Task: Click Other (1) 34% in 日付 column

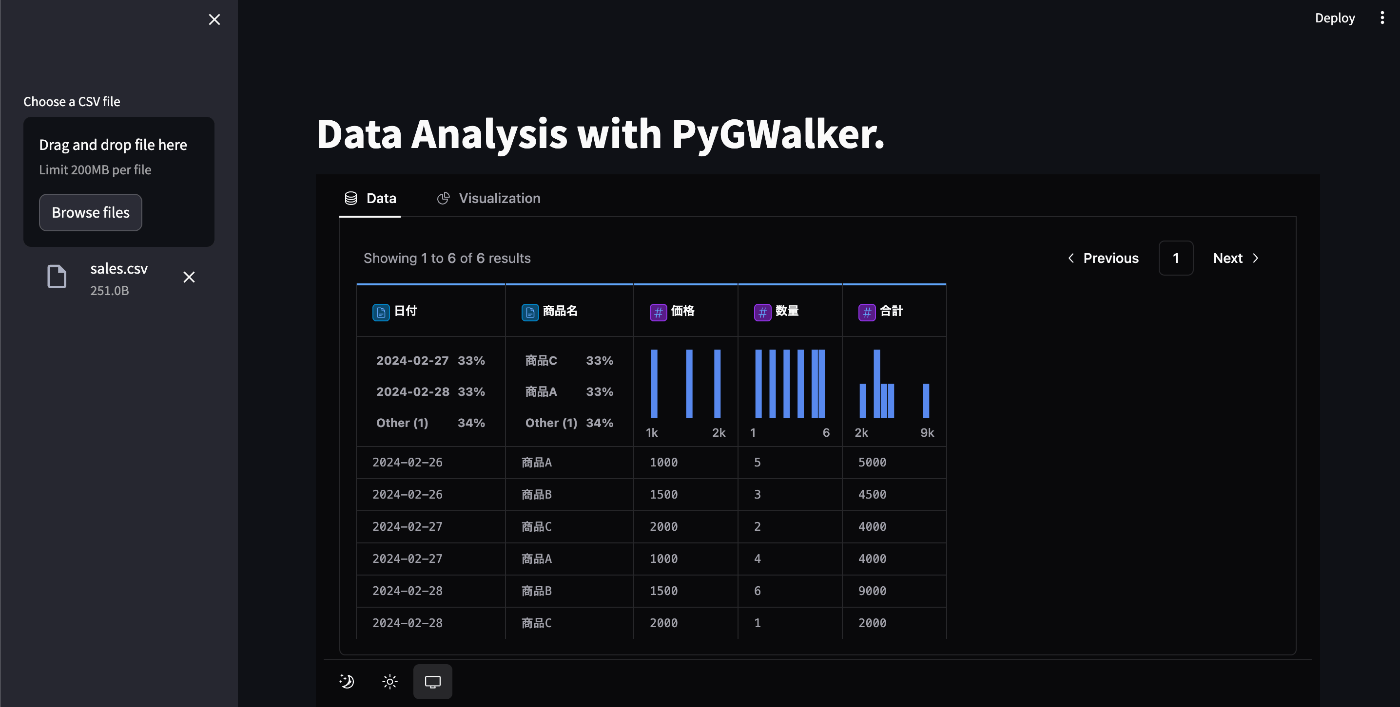Action: (x=430, y=422)
